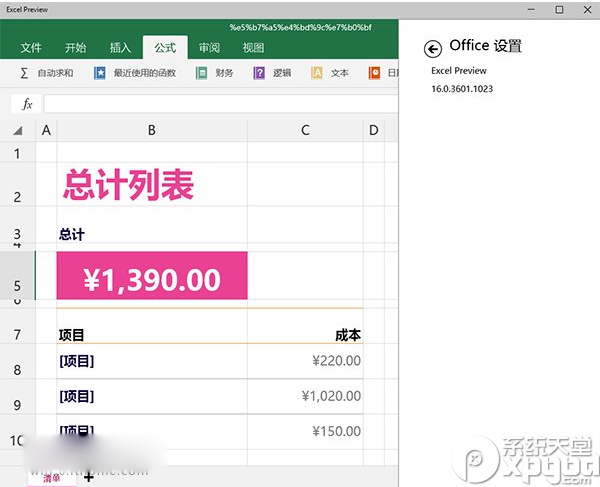Open the Logical functions question-mark icon

pos(259,73)
